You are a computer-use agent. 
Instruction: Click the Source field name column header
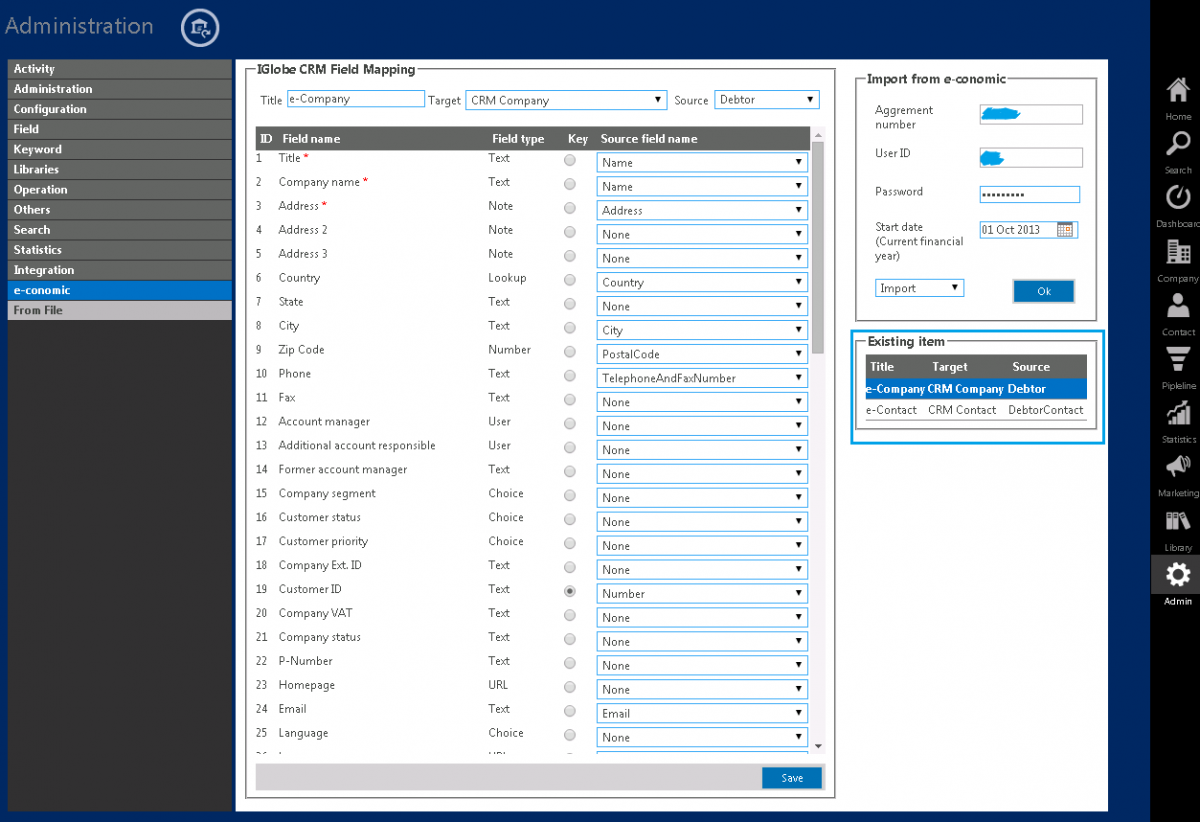click(649, 139)
